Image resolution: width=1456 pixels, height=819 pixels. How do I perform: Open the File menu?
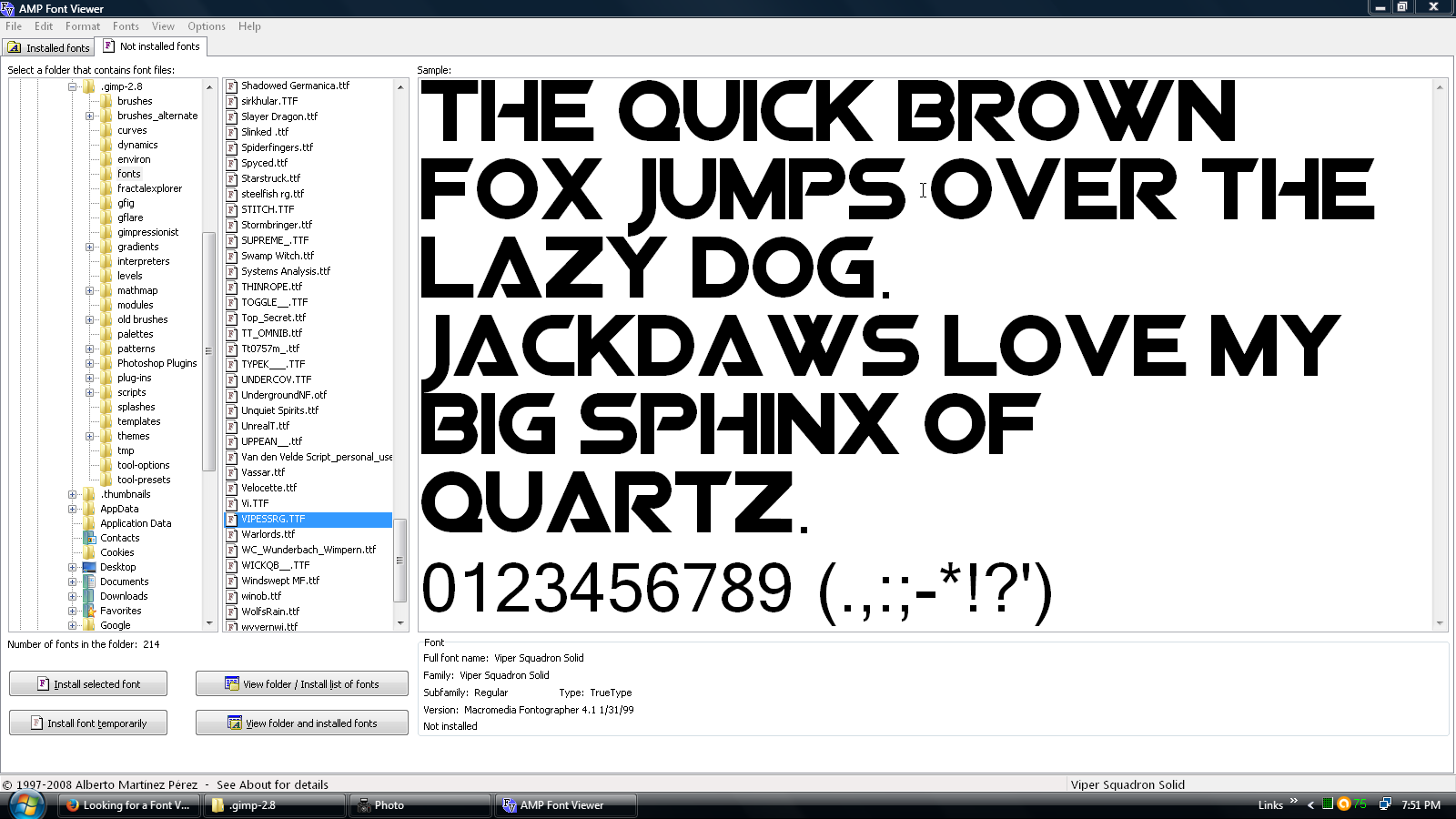coord(14,26)
